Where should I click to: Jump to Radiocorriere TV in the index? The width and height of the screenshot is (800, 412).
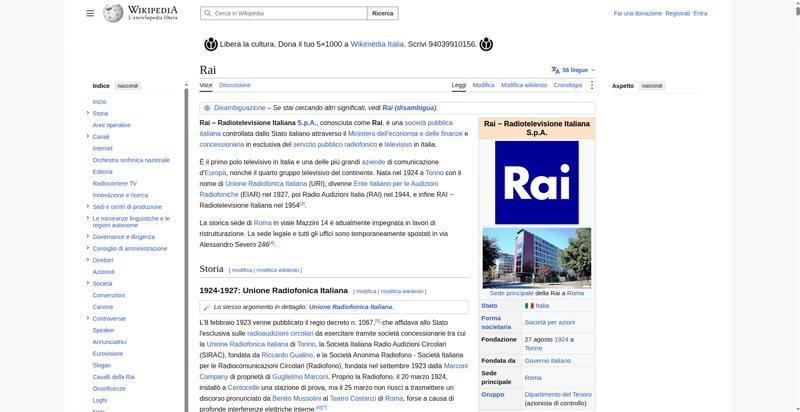coord(115,184)
